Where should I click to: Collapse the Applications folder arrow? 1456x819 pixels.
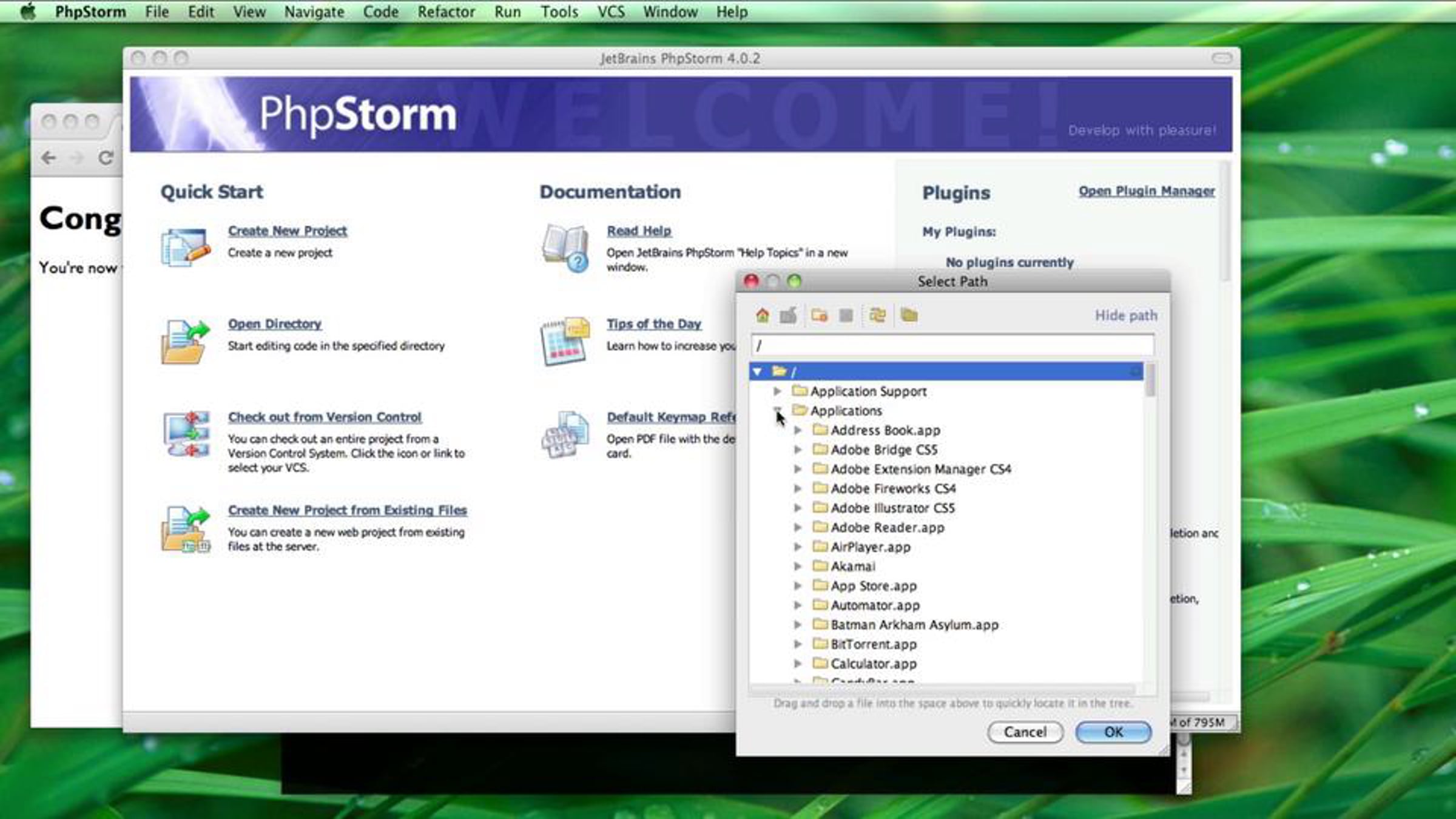tap(777, 411)
